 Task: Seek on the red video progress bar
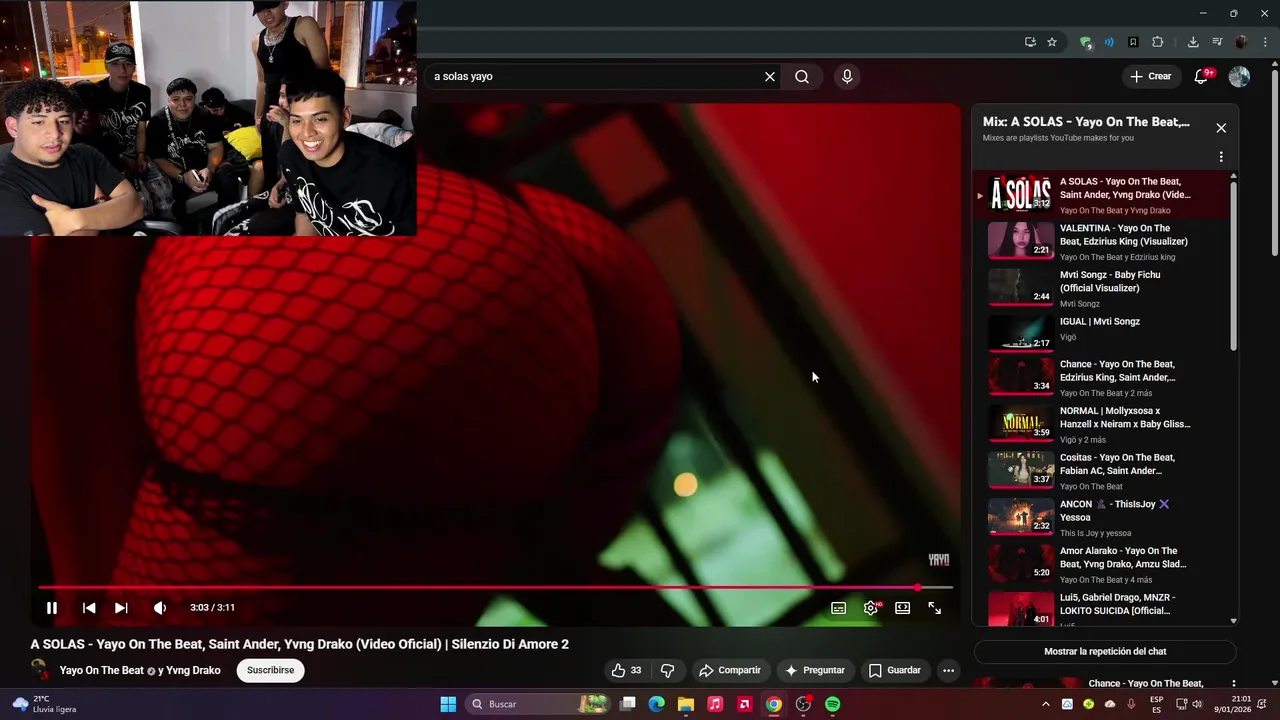point(495,587)
